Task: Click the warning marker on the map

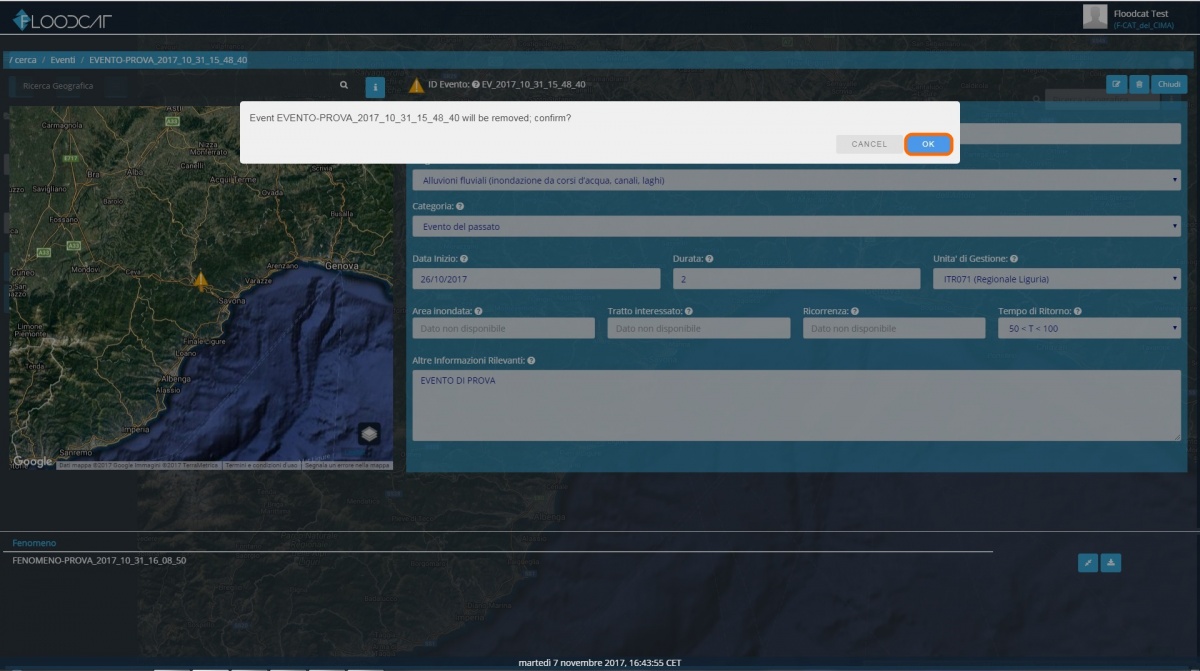Action: (201, 279)
